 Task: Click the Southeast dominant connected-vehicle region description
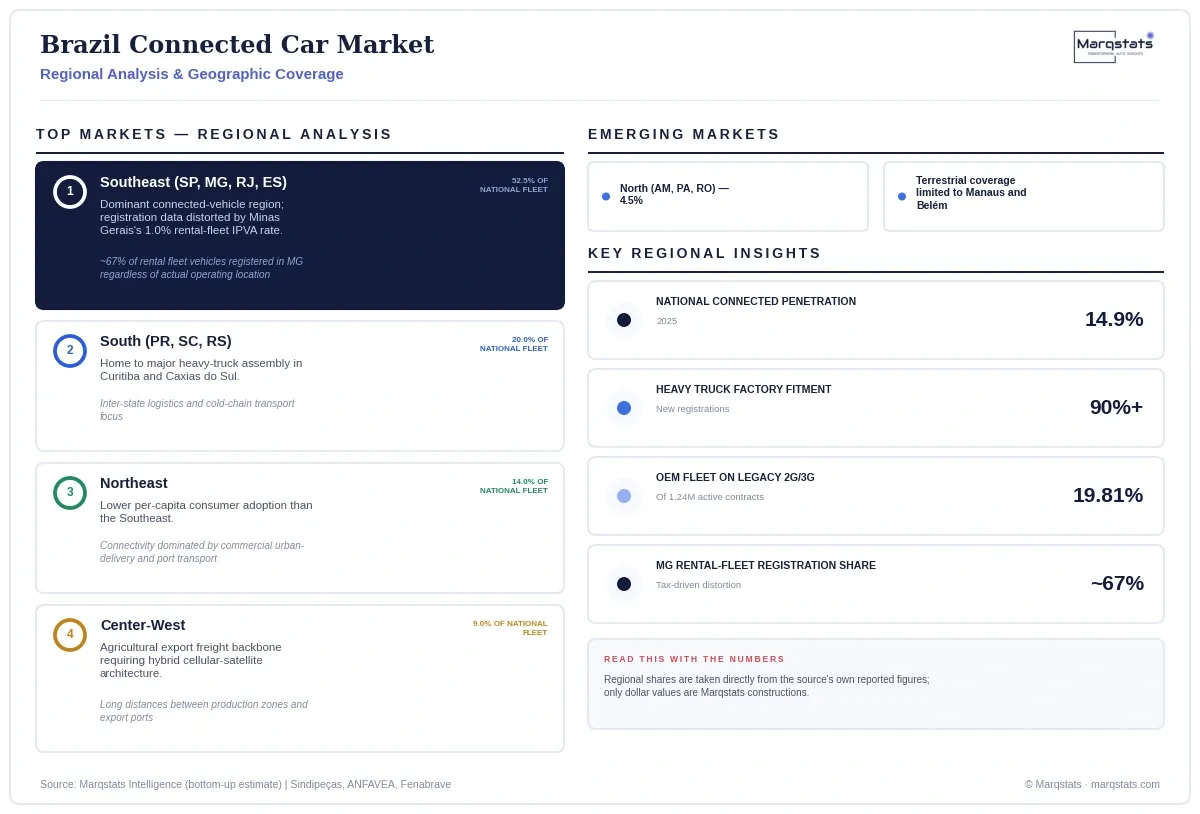(x=192, y=217)
